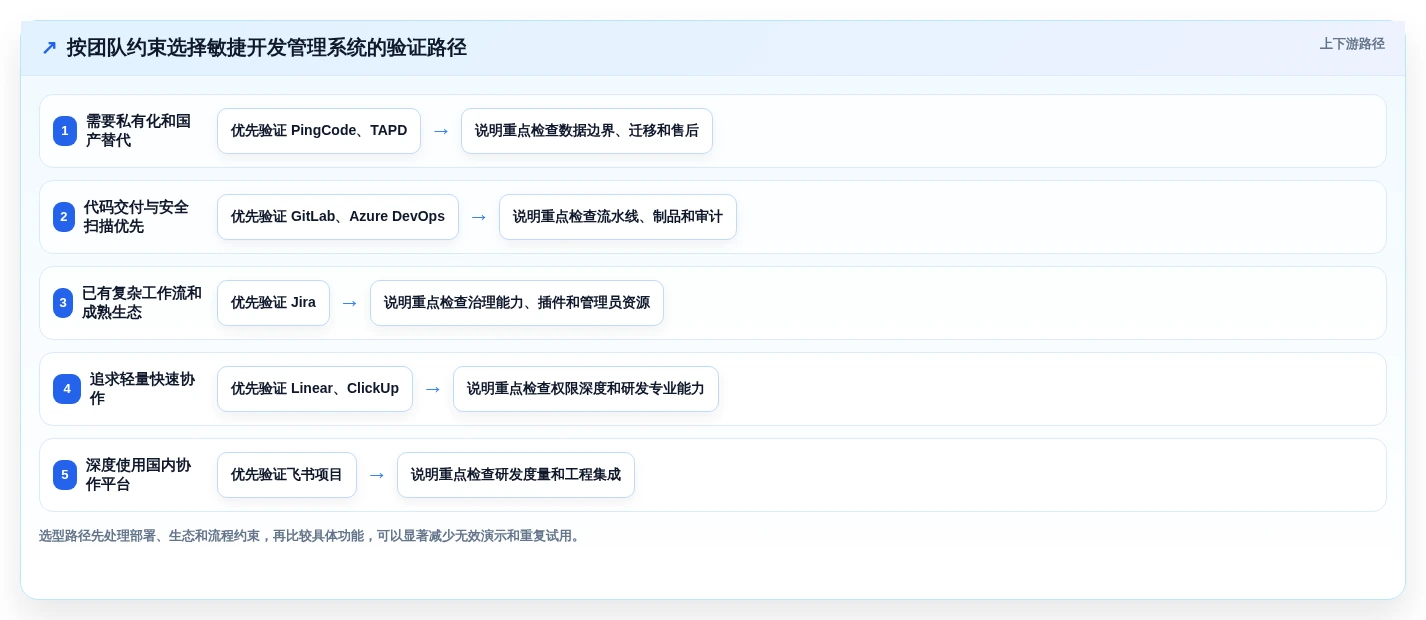Screen dimensions: 1426x620
Task: Select the 需要私有化和国产替代 label
Action: pyautogui.click(x=138, y=131)
